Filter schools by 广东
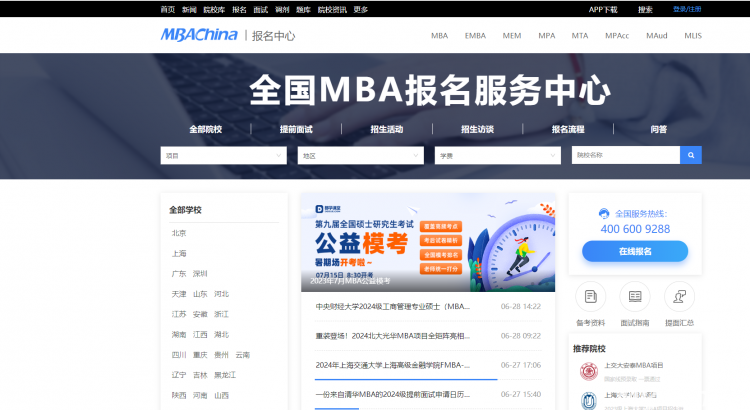The width and height of the screenshot is (750, 410). 179,274
